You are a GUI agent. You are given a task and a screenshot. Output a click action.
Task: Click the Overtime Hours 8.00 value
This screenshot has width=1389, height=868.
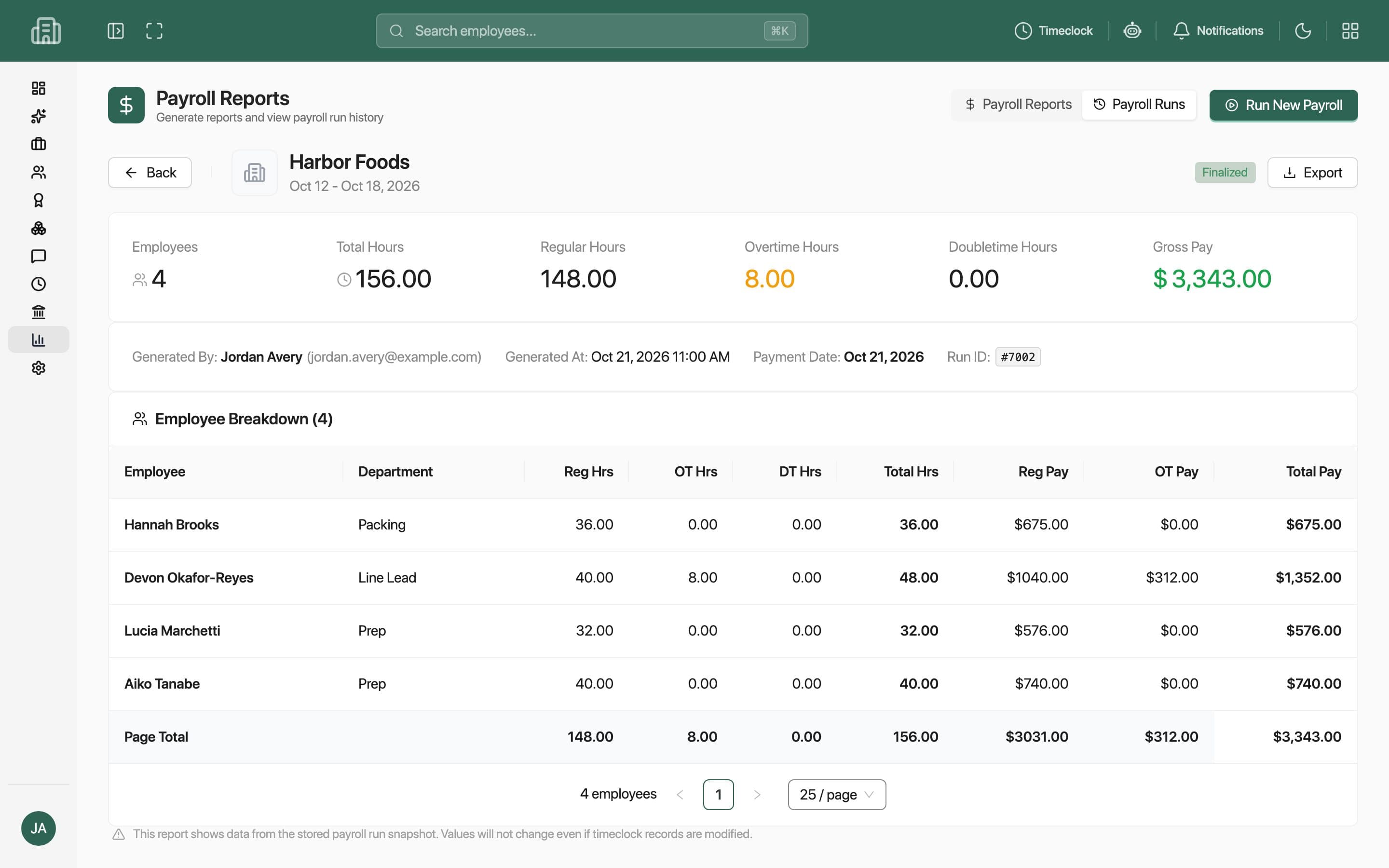769,279
